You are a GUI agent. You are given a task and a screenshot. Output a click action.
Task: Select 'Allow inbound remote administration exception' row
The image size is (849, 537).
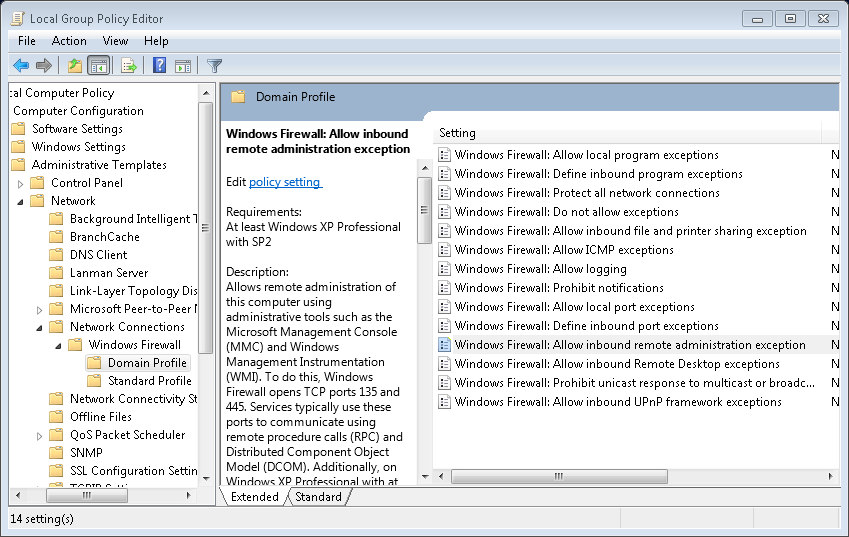coord(637,345)
